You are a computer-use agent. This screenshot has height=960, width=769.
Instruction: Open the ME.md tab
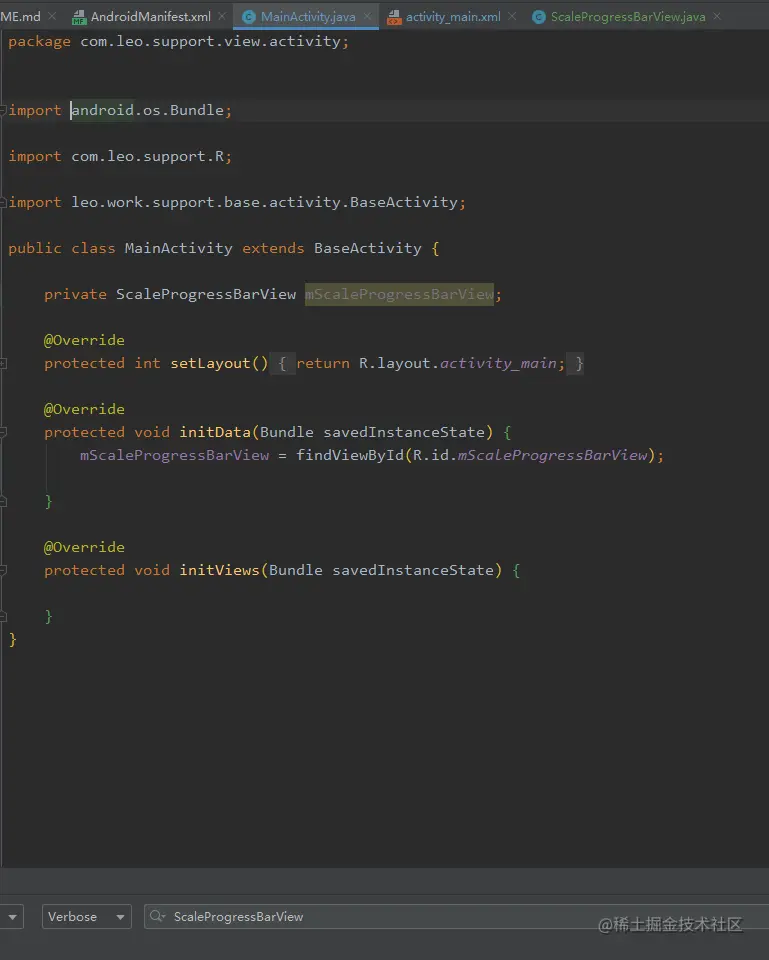click(x=20, y=17)
